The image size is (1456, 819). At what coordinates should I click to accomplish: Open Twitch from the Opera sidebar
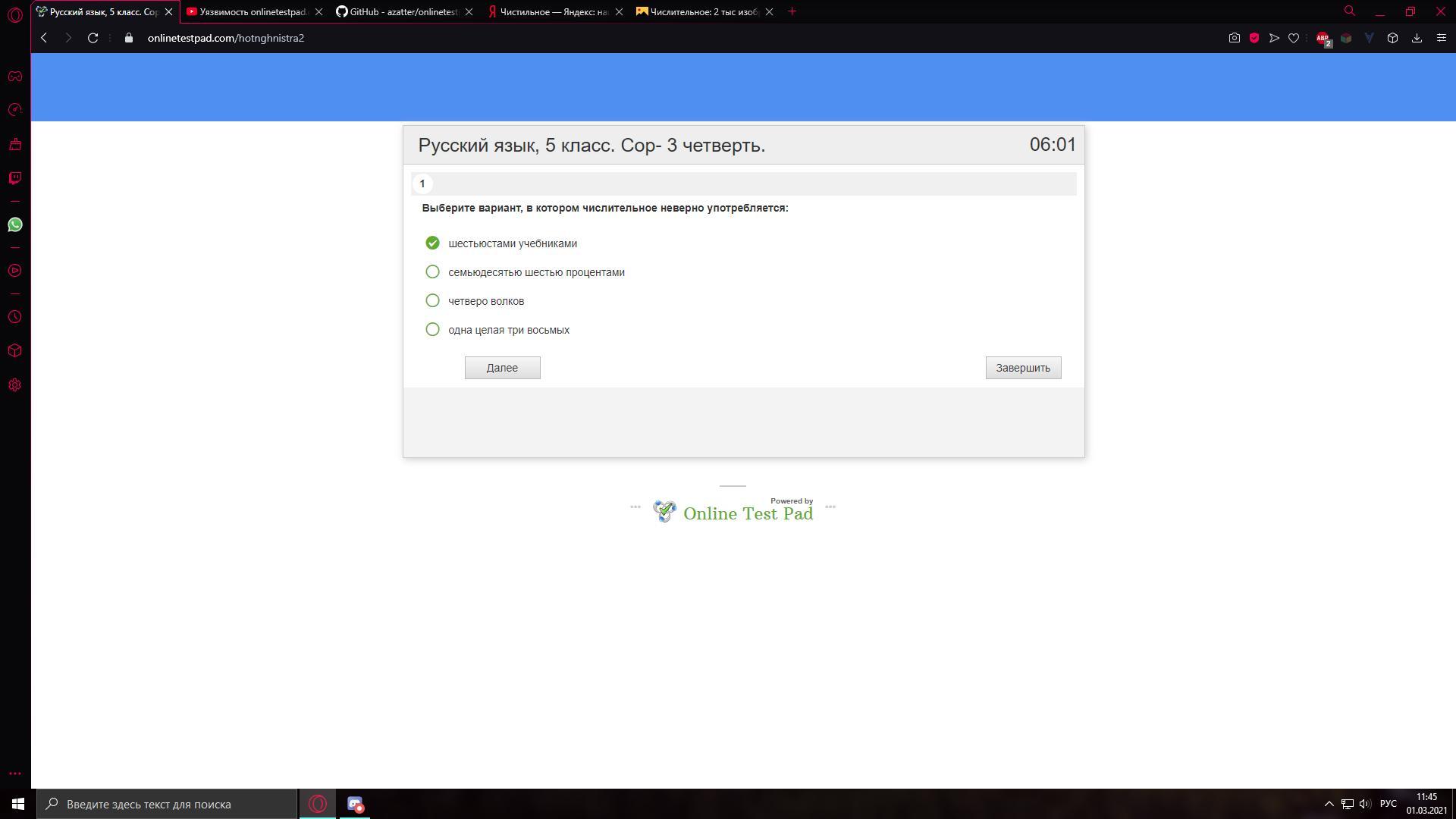14,178
